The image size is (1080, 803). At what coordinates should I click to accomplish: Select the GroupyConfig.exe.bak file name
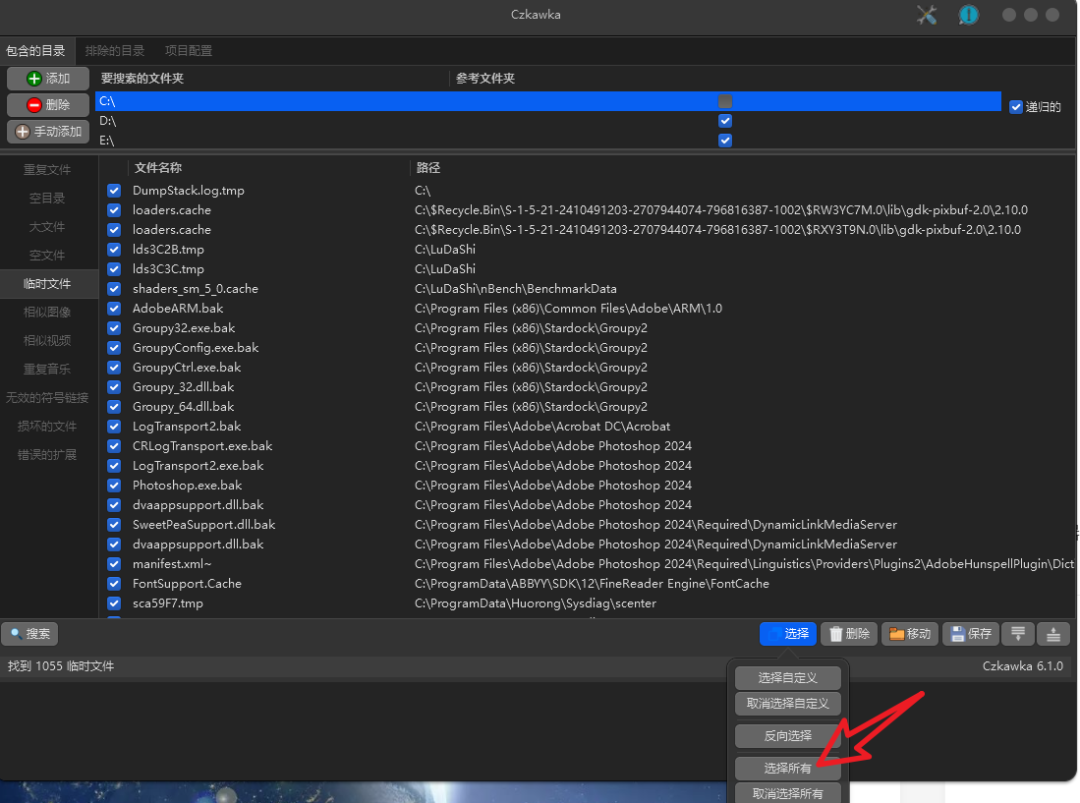(x=196, y=348)
